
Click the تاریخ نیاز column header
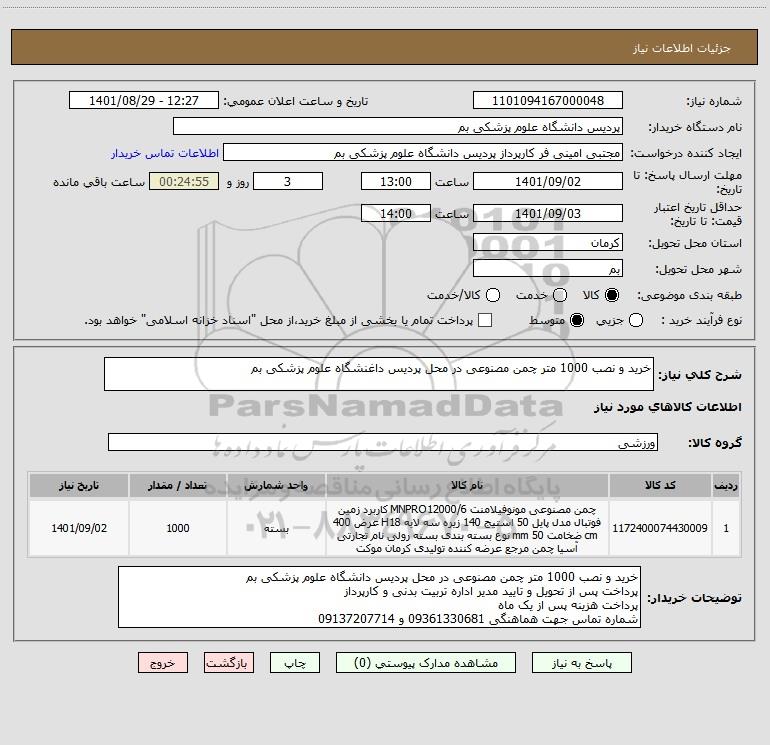coord(79,486)
